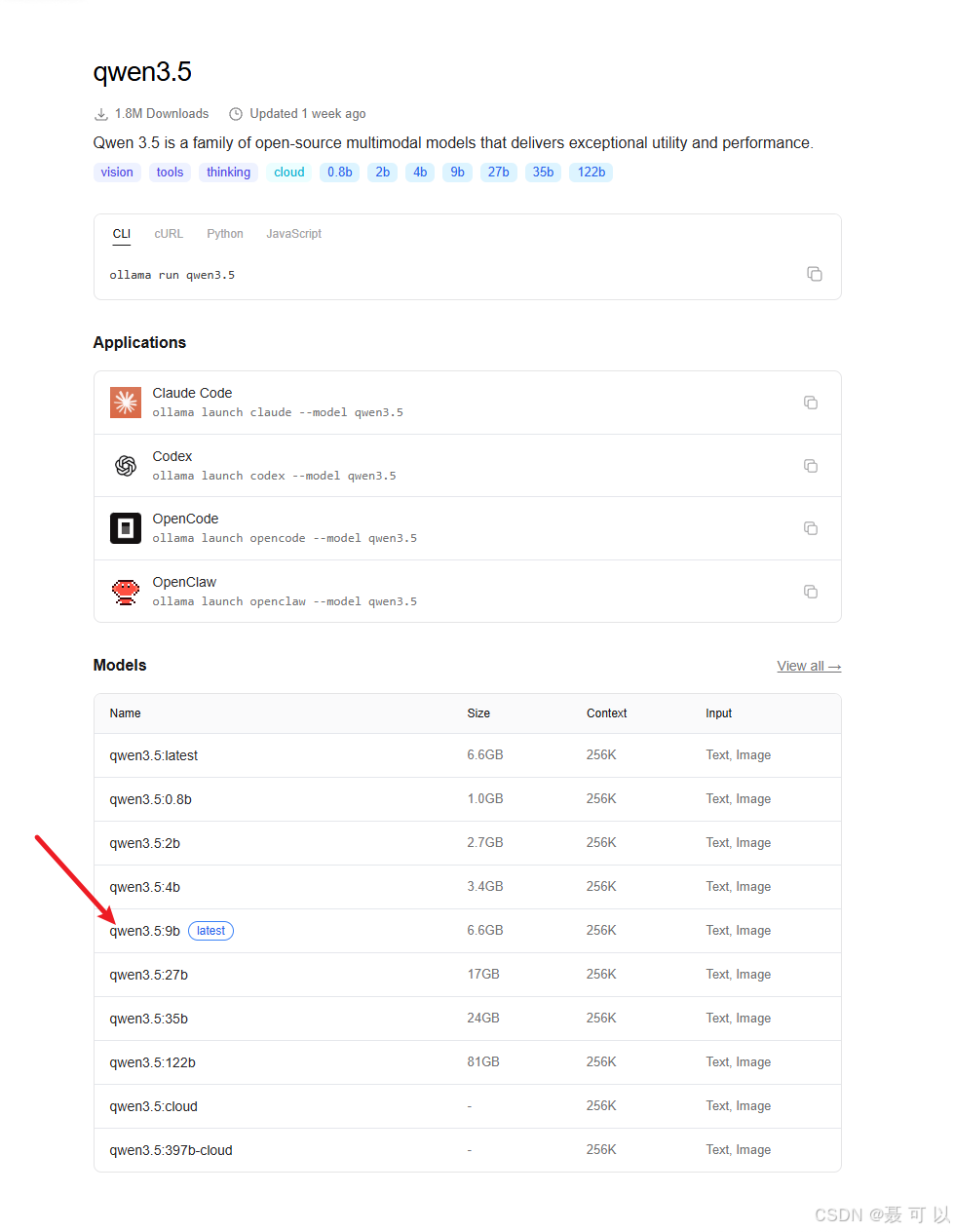This screenshot has height=1232, width=954.
Task: Open the qwen3.5:397b-cloud model
Action: point(172,1150)
